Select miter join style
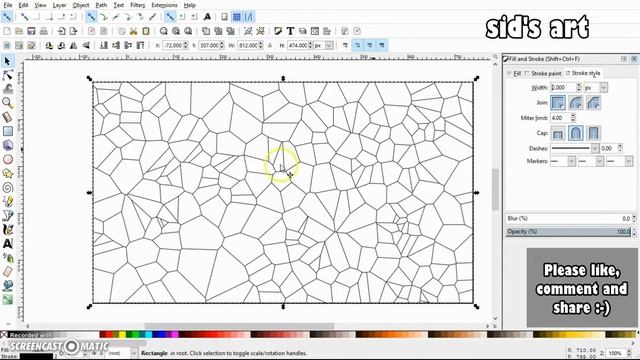The height and width of the screenshot is (360, 640). (558, 102)
